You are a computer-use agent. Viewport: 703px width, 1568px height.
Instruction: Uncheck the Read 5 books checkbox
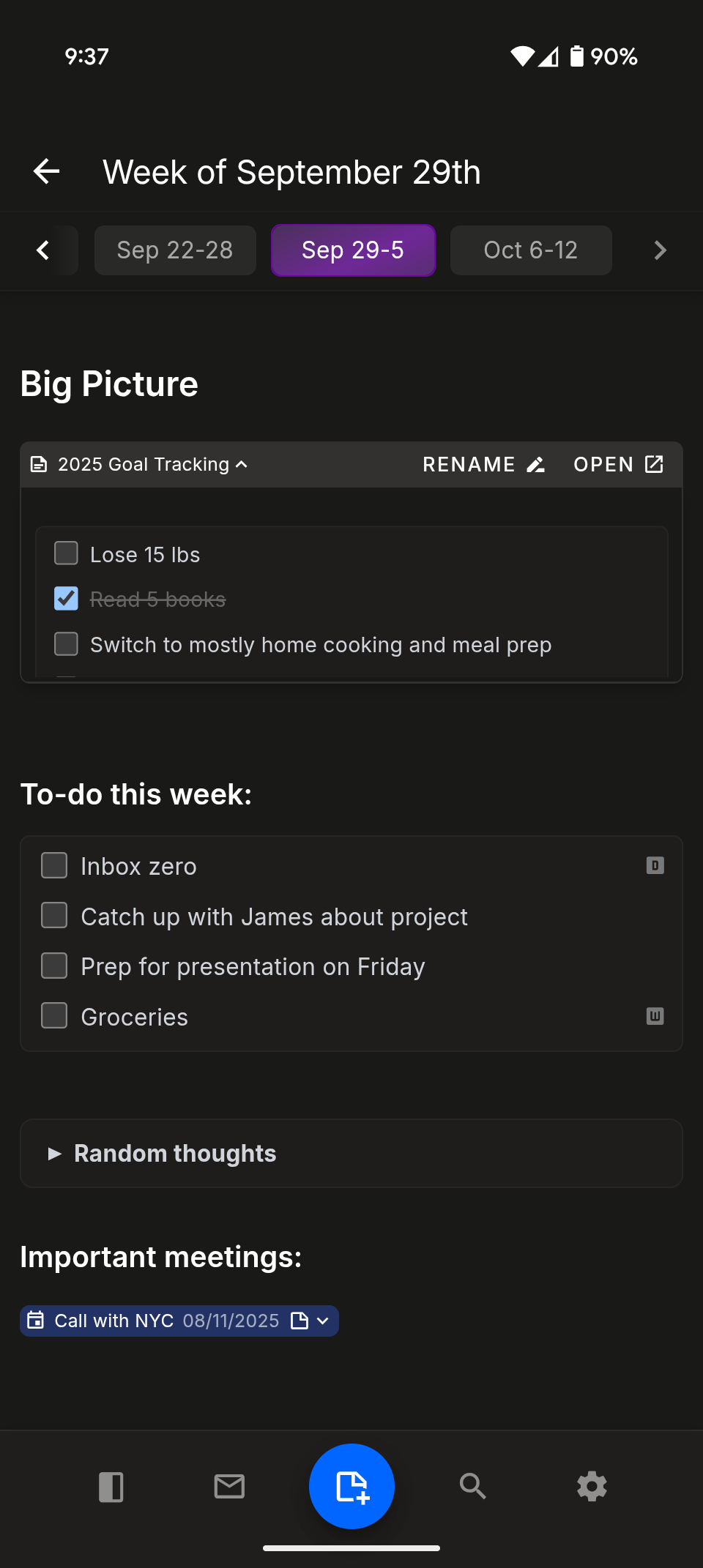(67, 599)
